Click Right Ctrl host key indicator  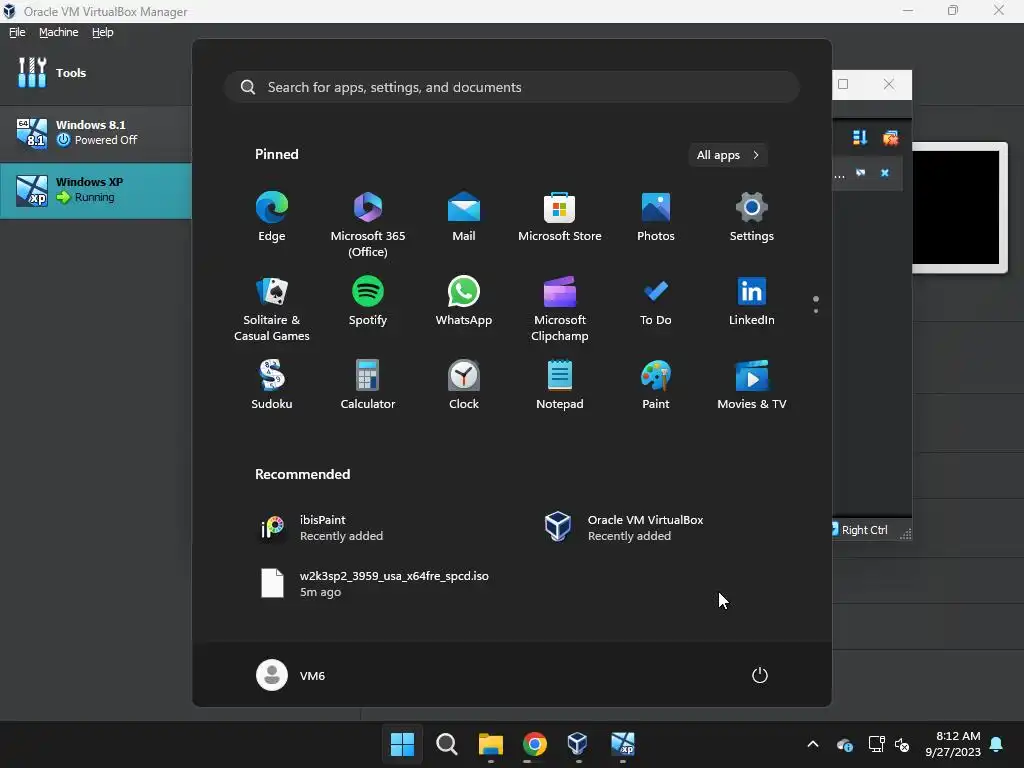(x=864, y=530)
